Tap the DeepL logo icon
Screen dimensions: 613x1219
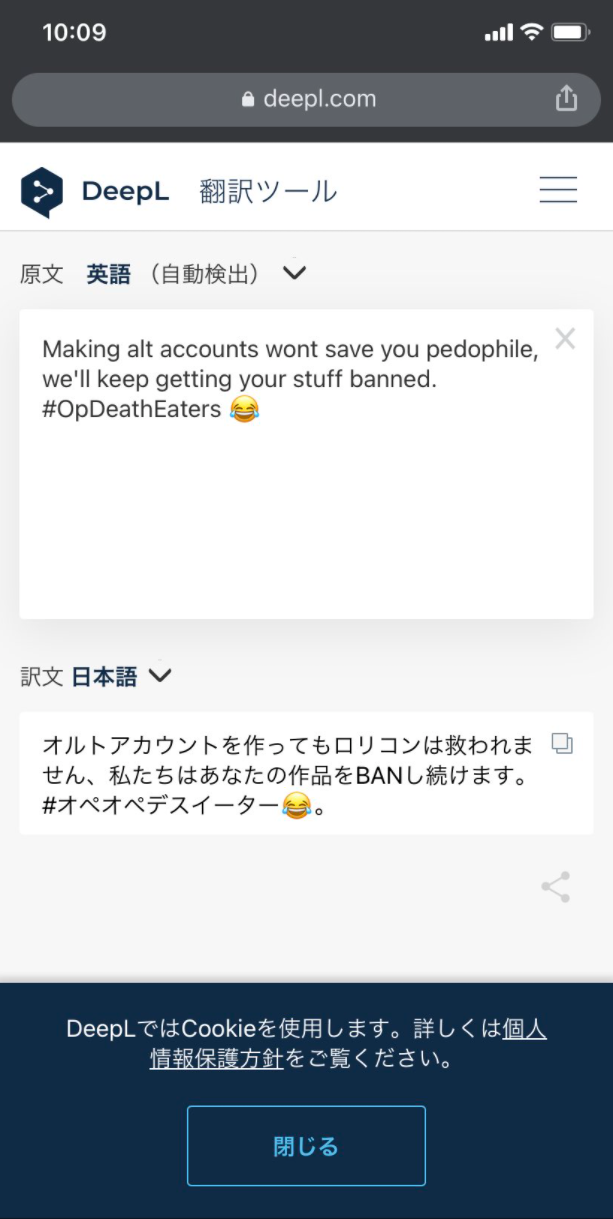[42, 192]
